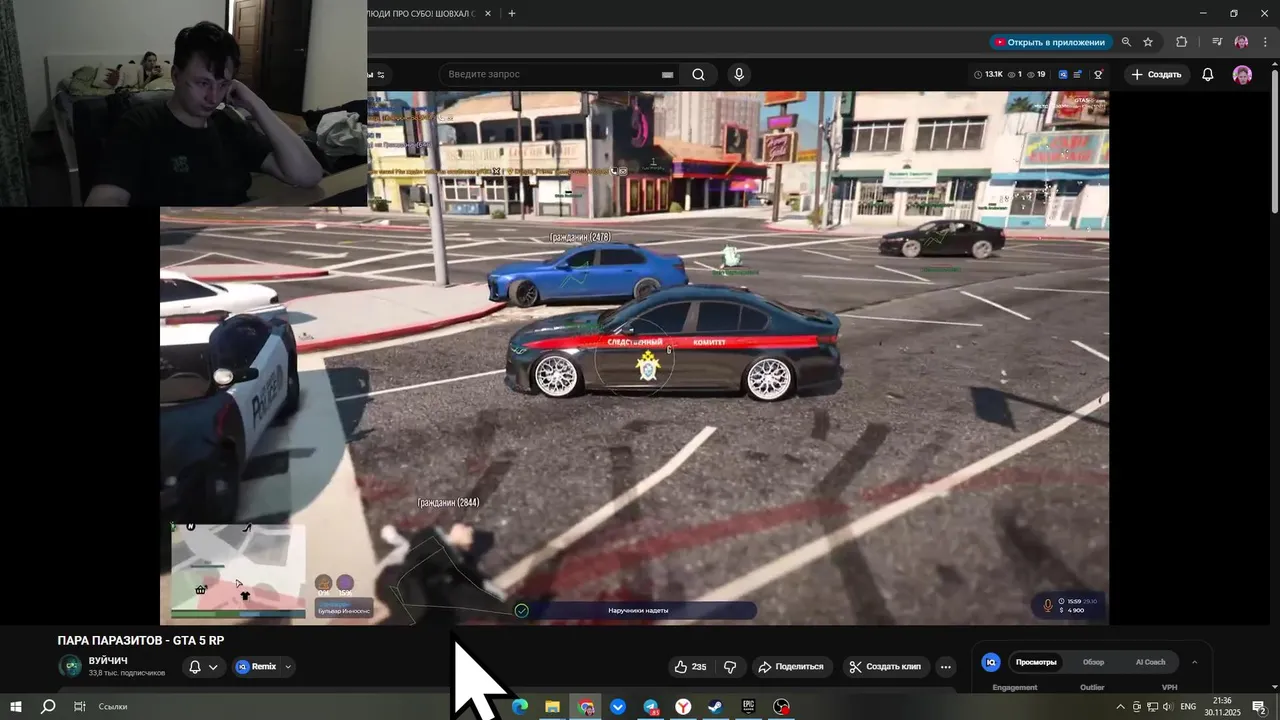
Task: Click the Создать create button
Action: [x=1156, y=75]
